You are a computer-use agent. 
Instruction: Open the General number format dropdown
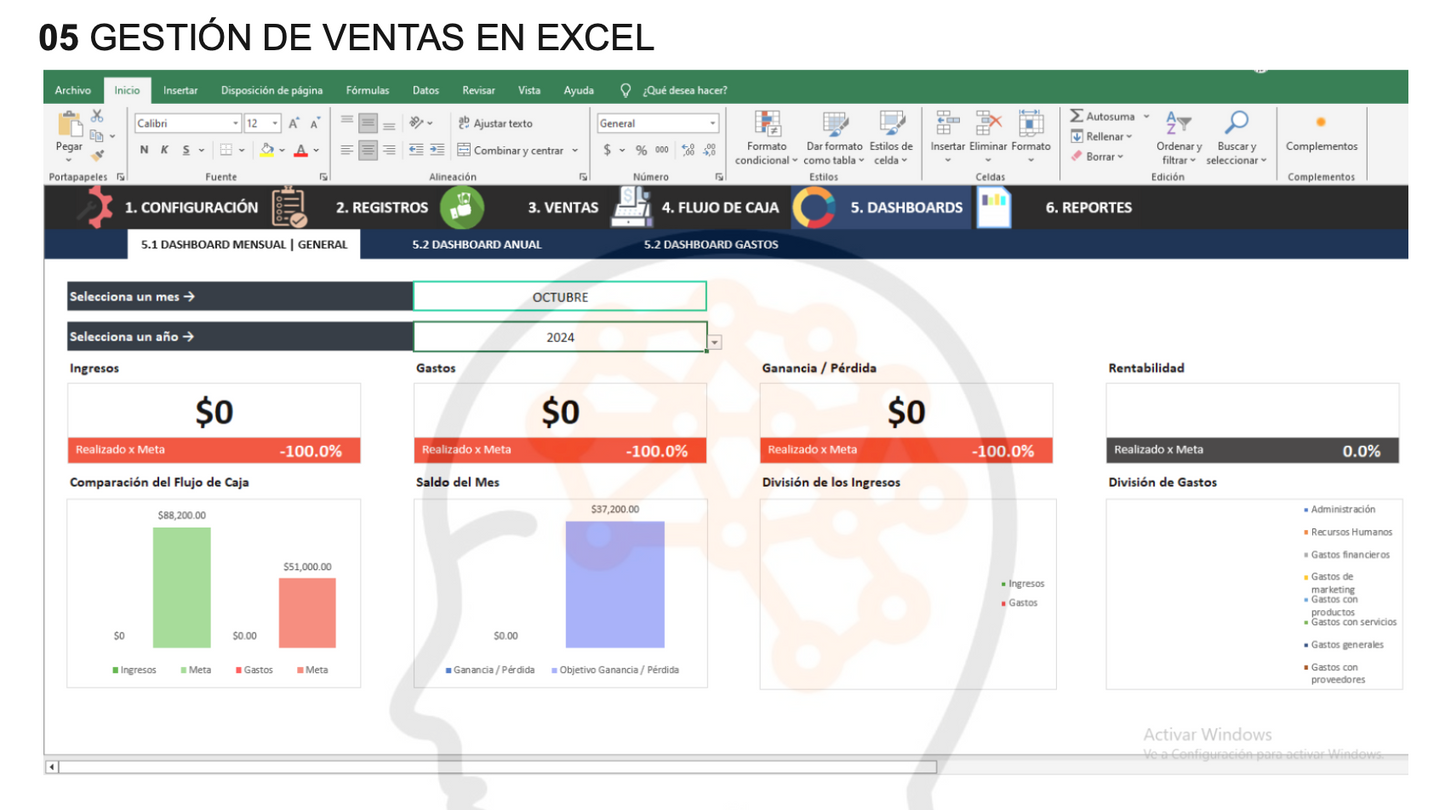pos(713,124)
